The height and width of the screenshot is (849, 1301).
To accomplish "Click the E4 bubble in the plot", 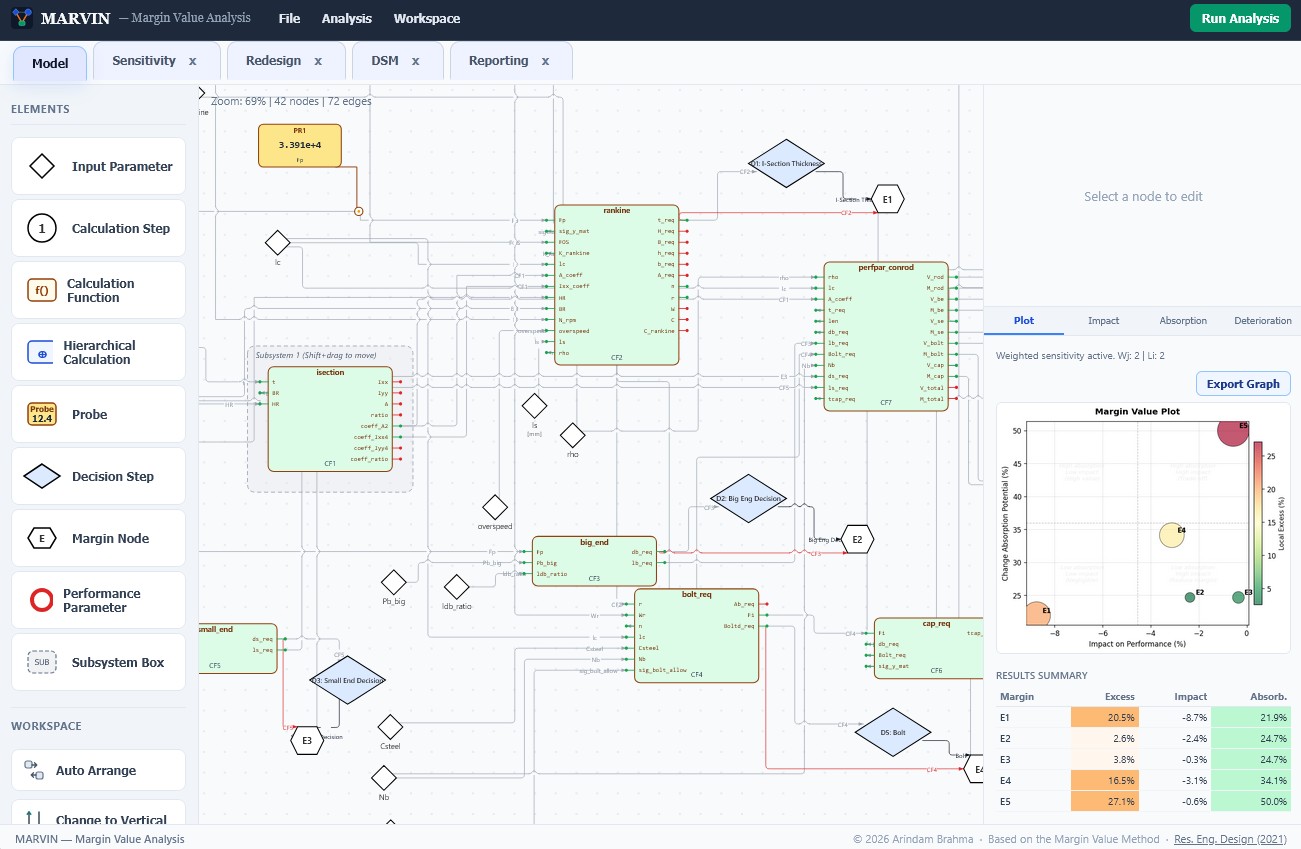I will [1171, 535].
